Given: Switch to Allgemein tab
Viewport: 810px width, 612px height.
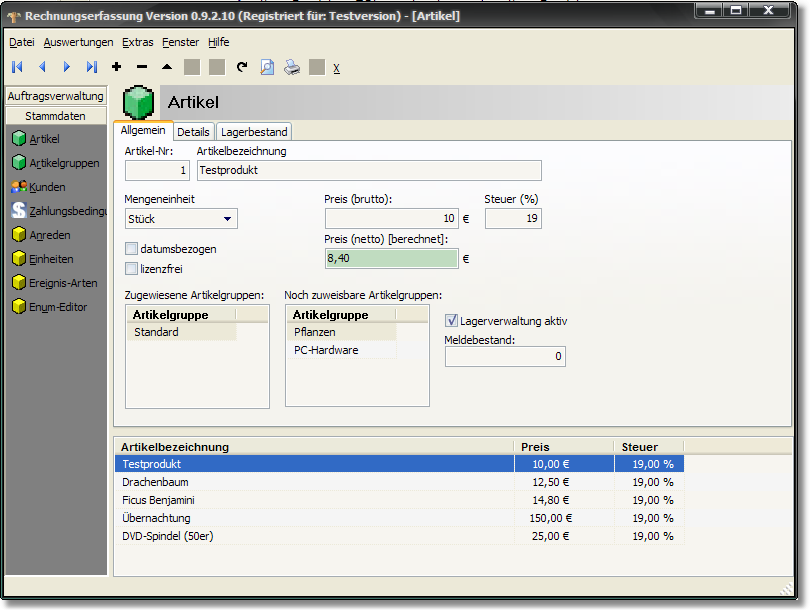Looking at the screenshot, I should [143, 130].
